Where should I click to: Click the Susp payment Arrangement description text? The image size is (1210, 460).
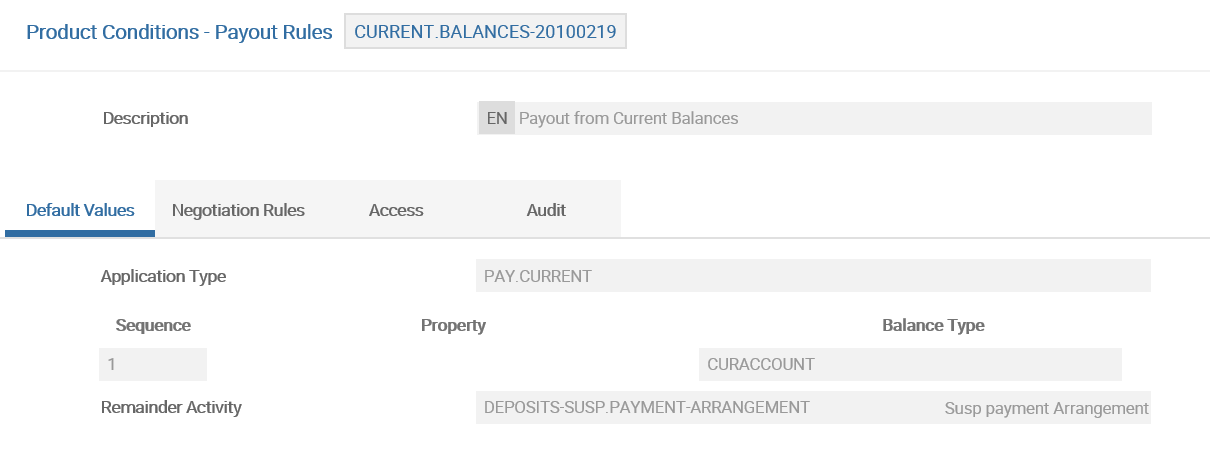point(1046,408)
